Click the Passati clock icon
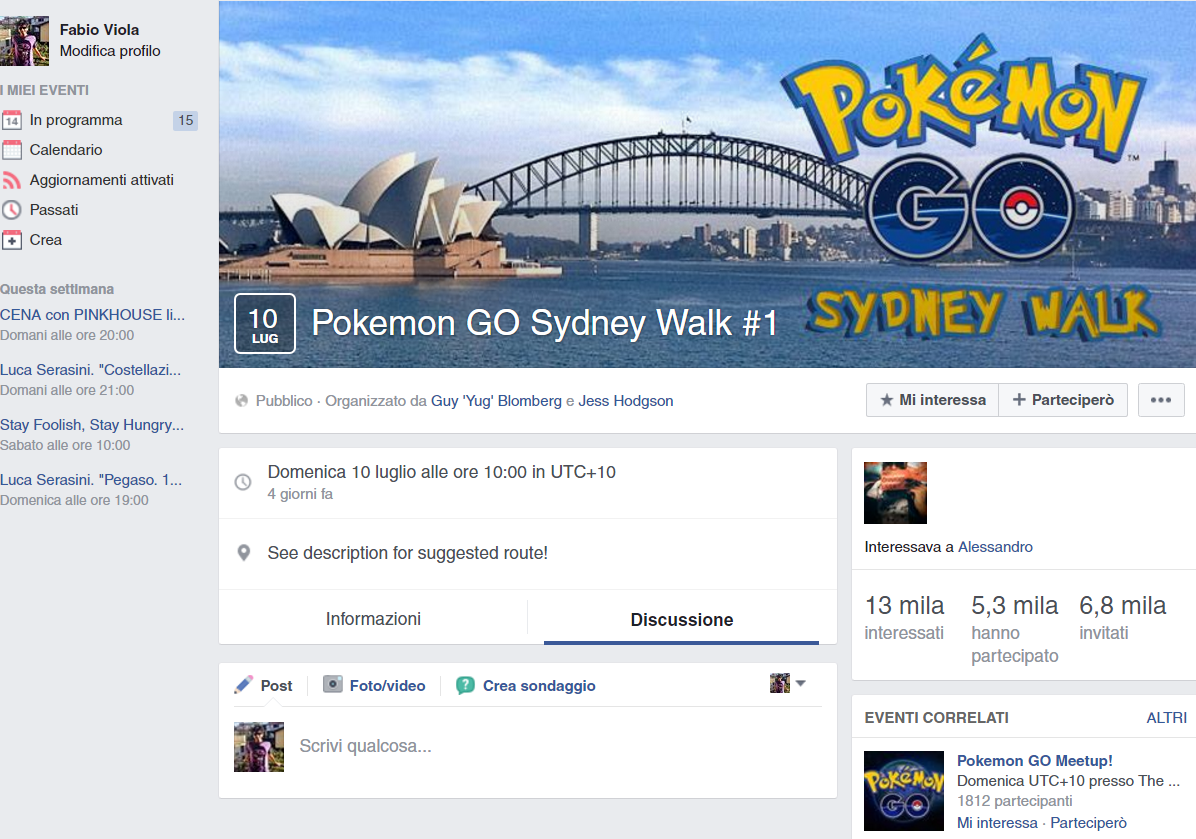 tap(11, 210)
